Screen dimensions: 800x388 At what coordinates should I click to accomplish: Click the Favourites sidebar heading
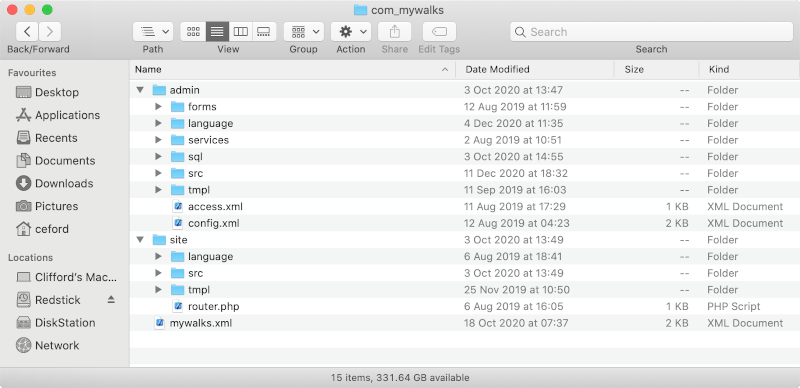tap(32, 73)
